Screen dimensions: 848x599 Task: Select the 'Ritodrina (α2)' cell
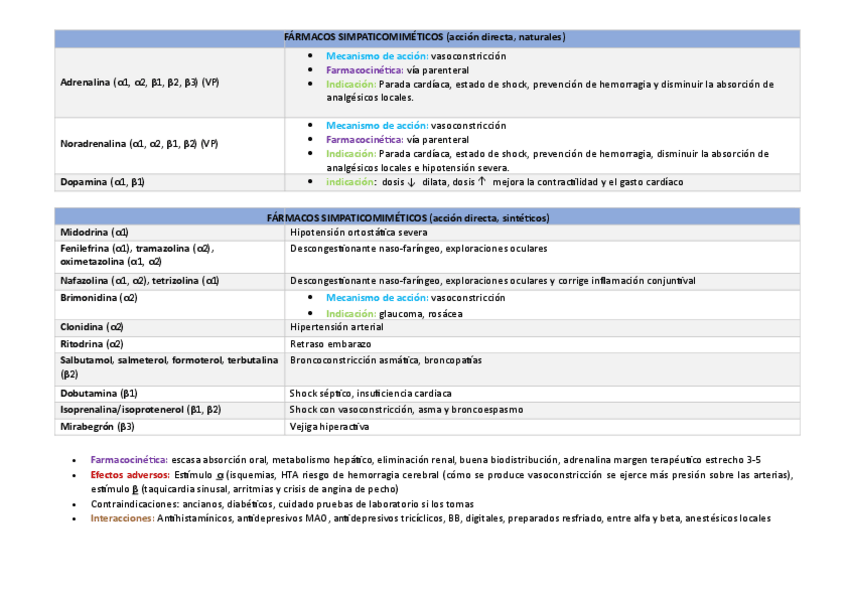(x=169, y=344)
